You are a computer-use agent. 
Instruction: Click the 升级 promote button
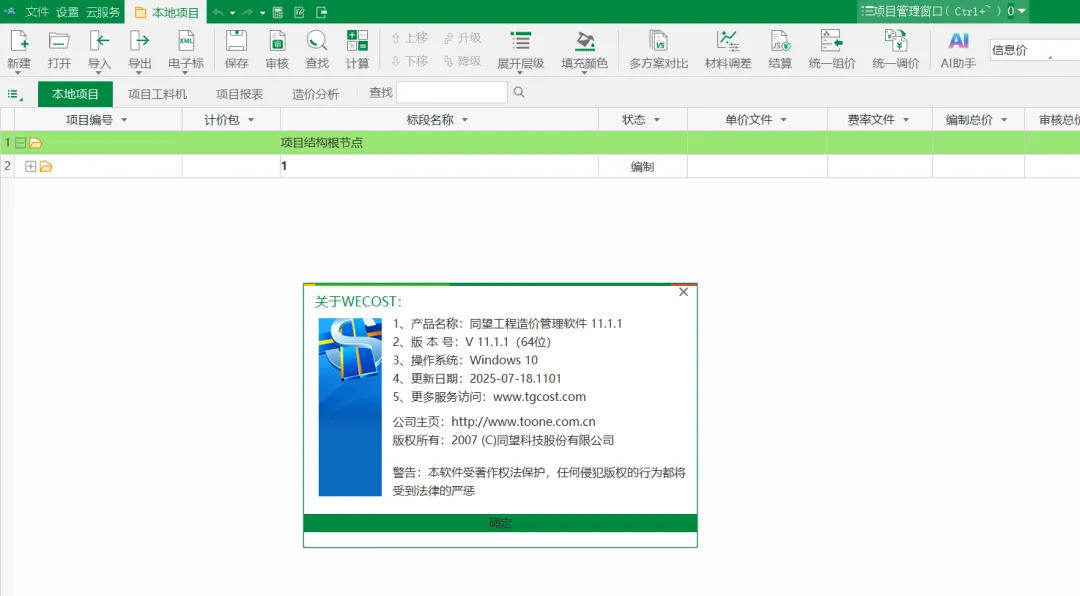click(x=463, y=38)
